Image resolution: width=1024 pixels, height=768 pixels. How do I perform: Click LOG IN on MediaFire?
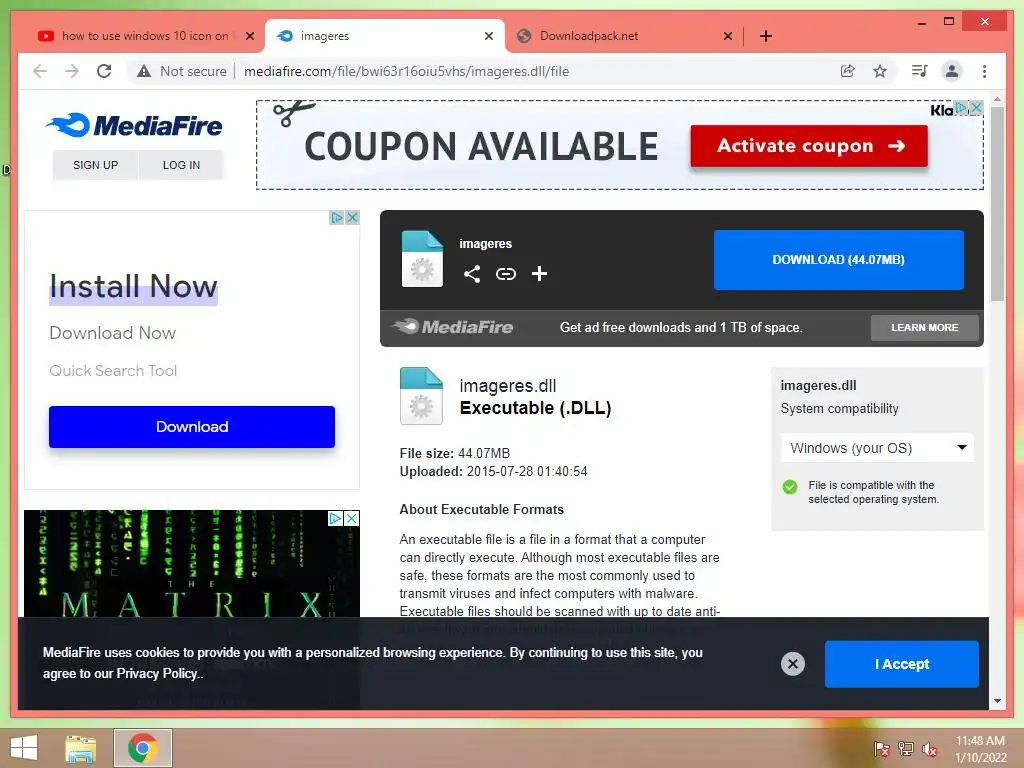pos(182,165)
